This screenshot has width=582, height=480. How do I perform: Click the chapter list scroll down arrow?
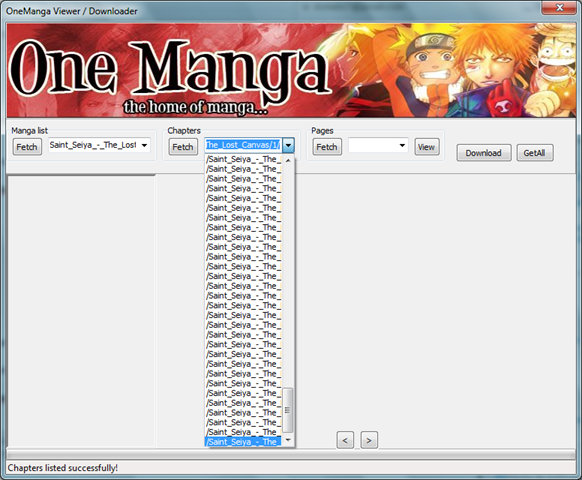point(288,440)
